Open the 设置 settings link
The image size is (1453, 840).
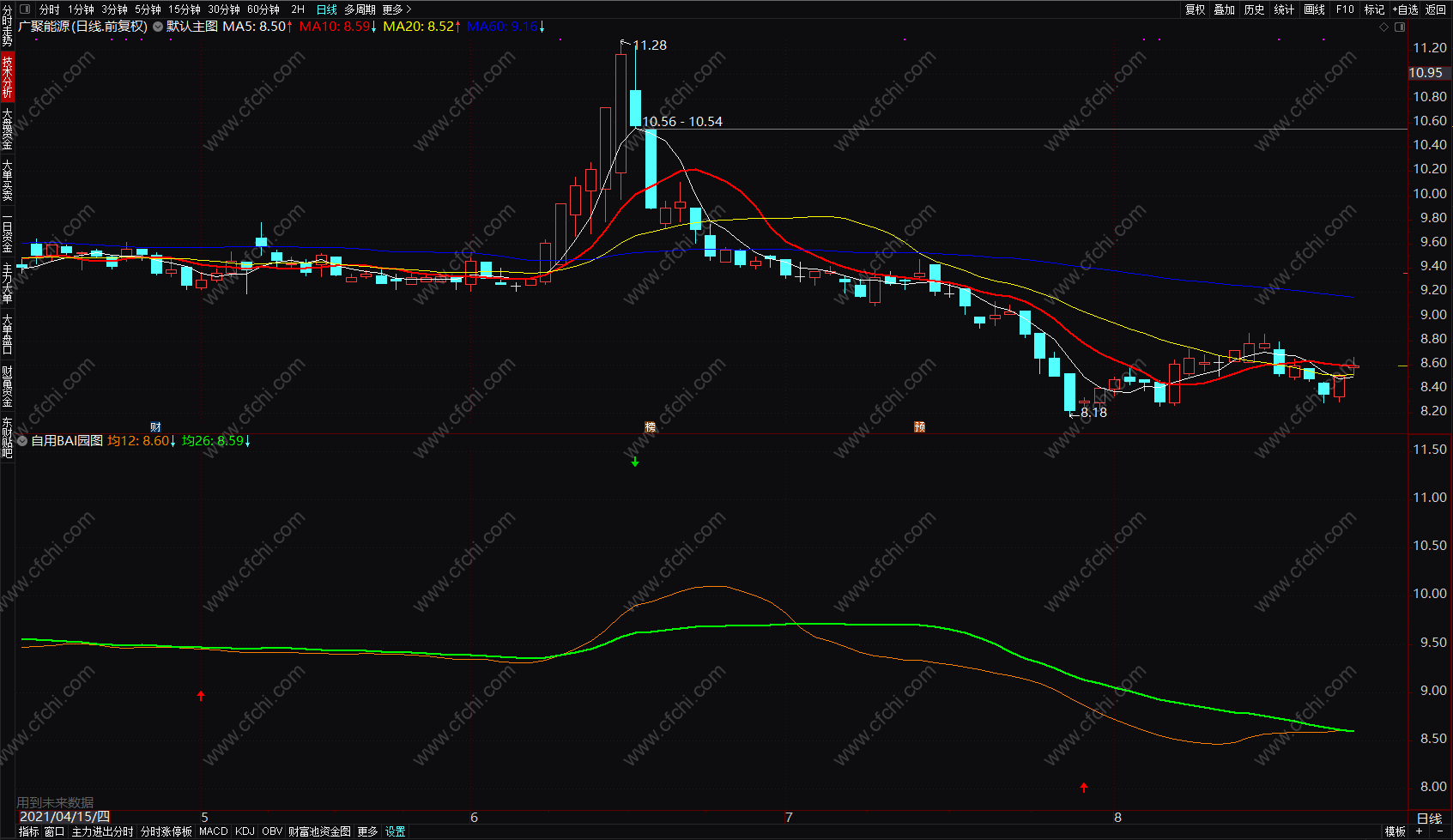[x=396, y=832]
